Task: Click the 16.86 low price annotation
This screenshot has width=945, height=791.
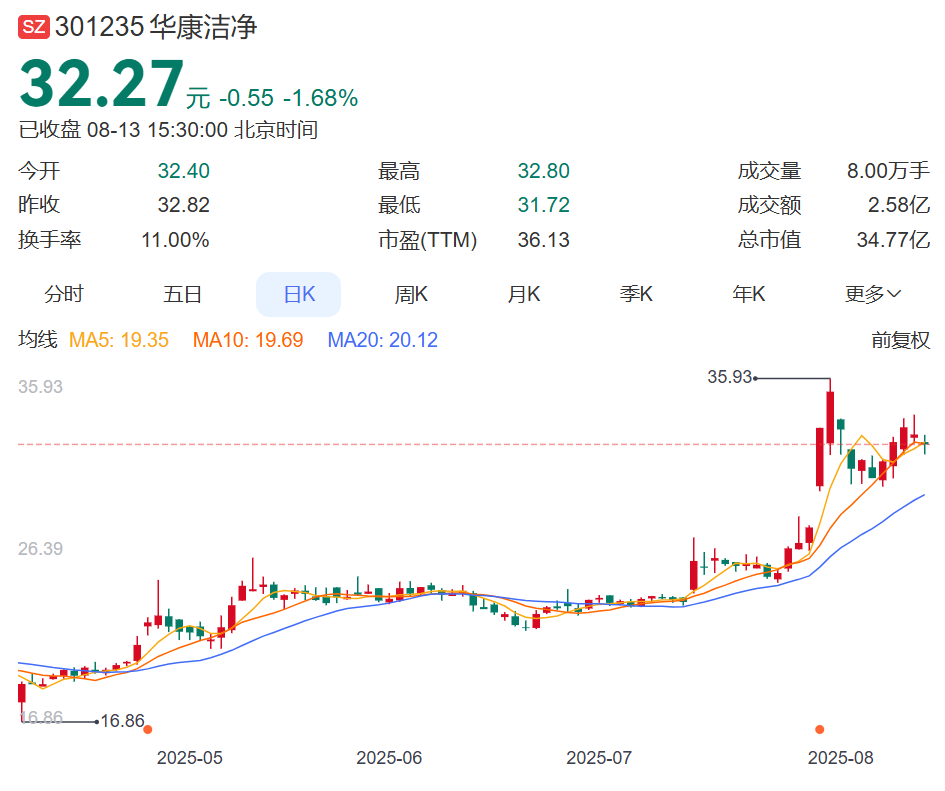Action: coord(123,720)
